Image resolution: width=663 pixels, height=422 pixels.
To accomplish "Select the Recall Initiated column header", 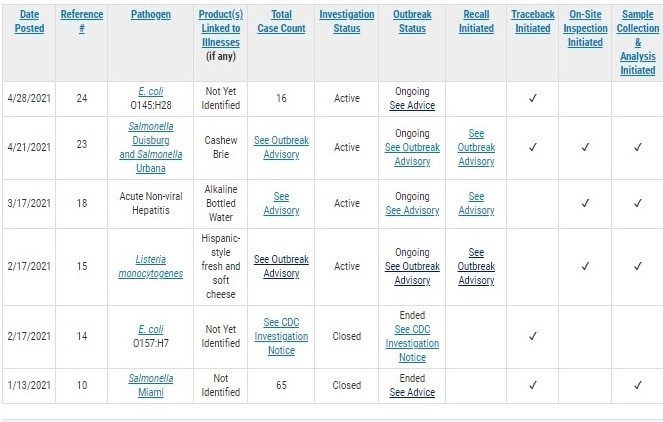I will (476, 22).
